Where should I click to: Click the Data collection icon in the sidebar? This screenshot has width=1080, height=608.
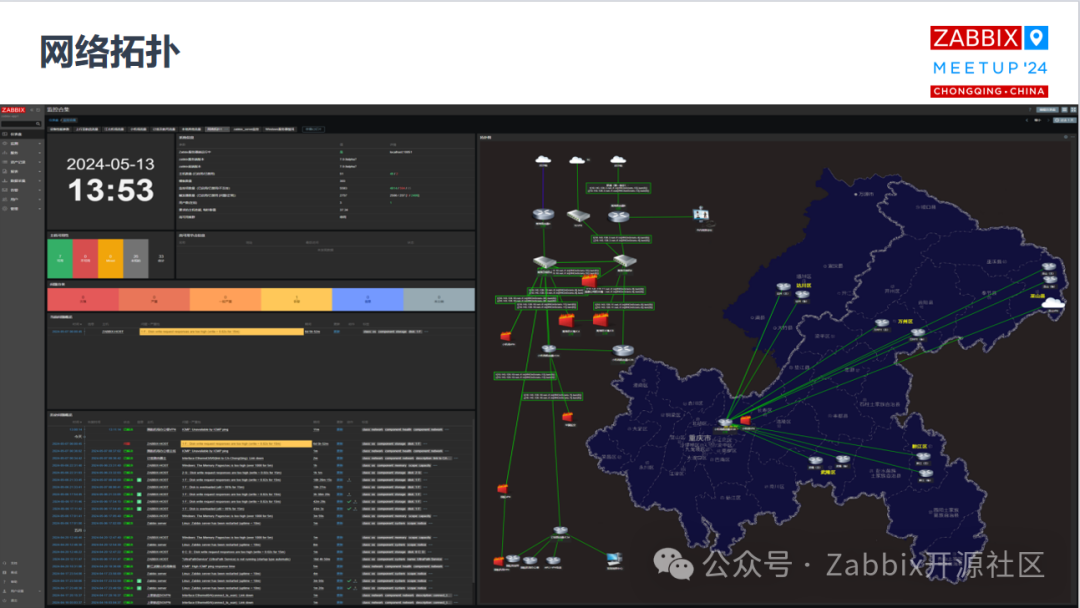pos(5,180)
